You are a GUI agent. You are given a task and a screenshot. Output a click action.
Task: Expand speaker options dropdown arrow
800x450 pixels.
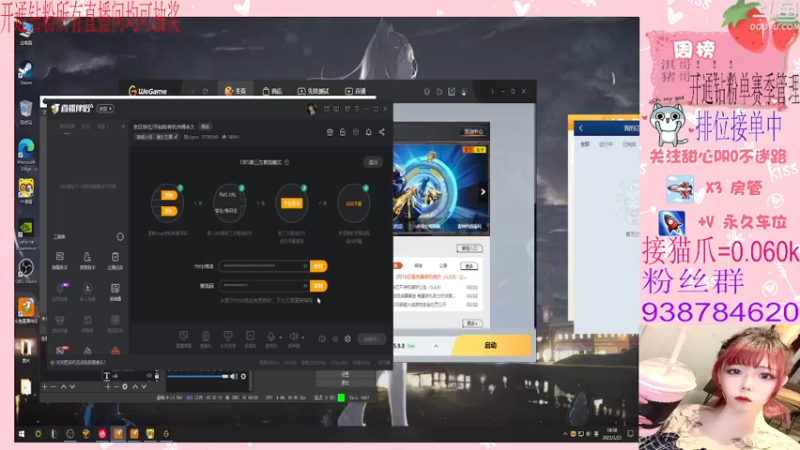pos(303,337)
